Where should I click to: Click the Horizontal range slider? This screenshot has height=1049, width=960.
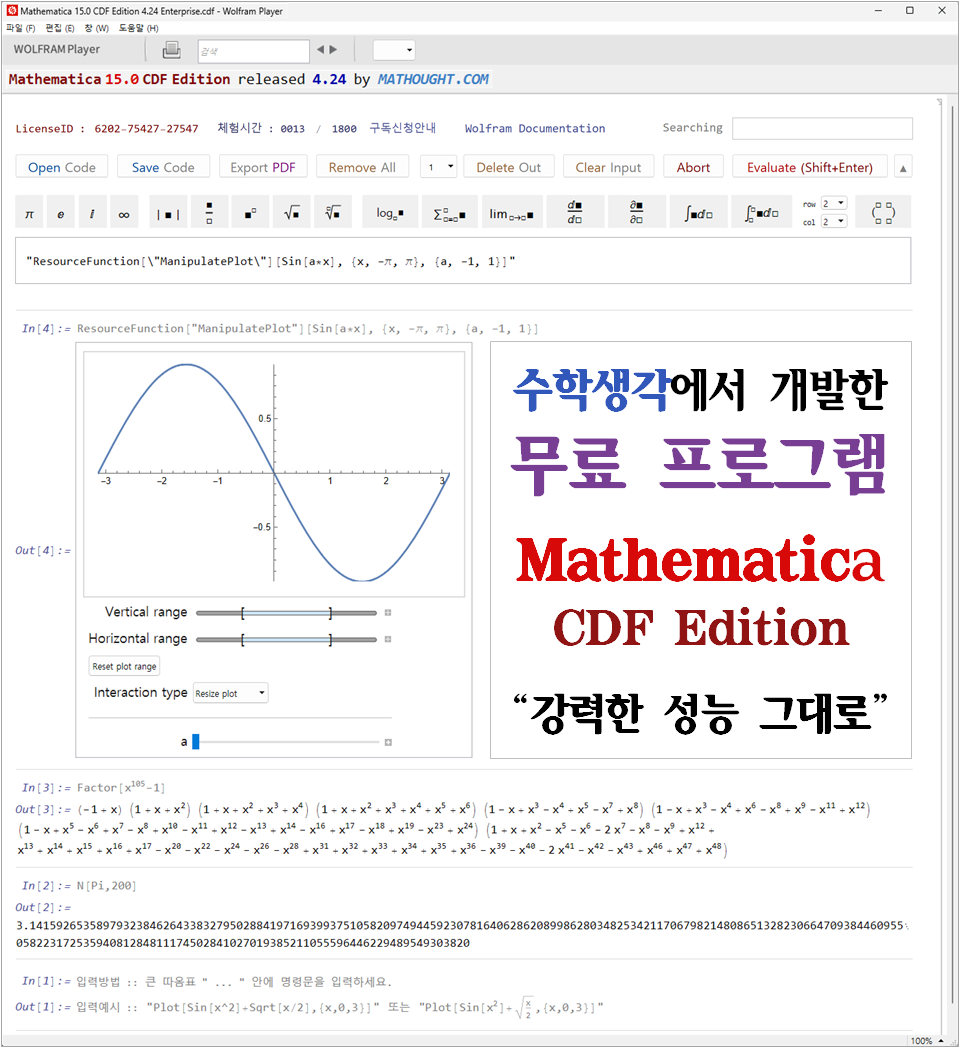(x=286, y=640)
